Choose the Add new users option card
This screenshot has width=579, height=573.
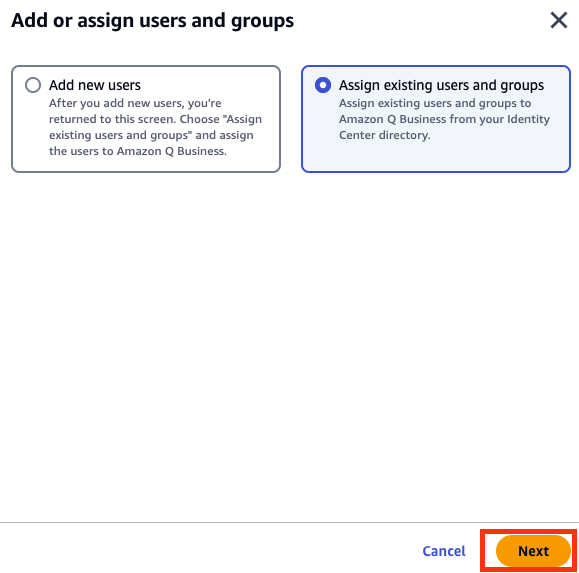pyautogui.click(x=146, y=119)
